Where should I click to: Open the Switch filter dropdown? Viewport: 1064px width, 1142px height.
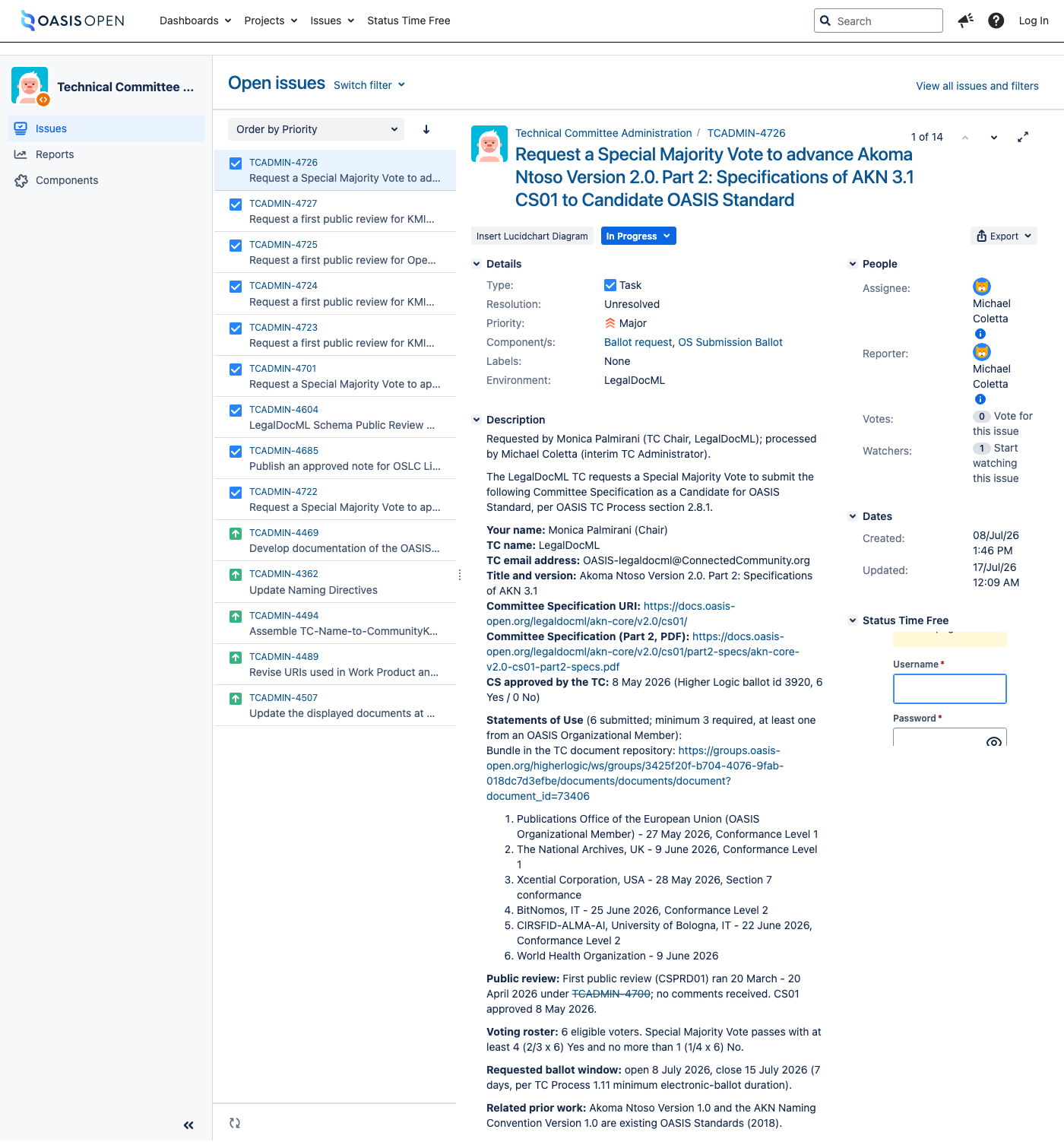(369, 85)
